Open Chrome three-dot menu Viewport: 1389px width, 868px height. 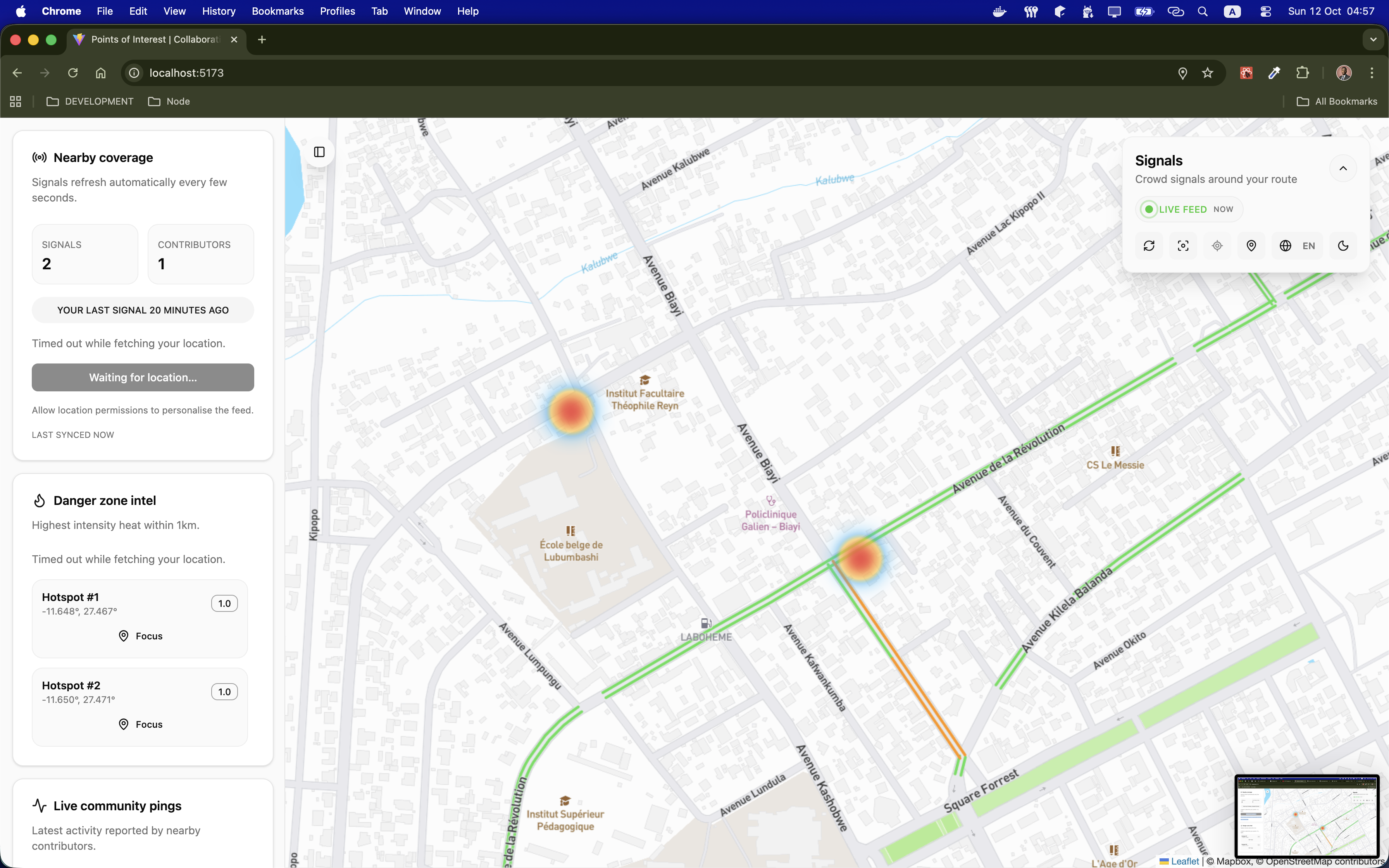[x=1372, y=73]
